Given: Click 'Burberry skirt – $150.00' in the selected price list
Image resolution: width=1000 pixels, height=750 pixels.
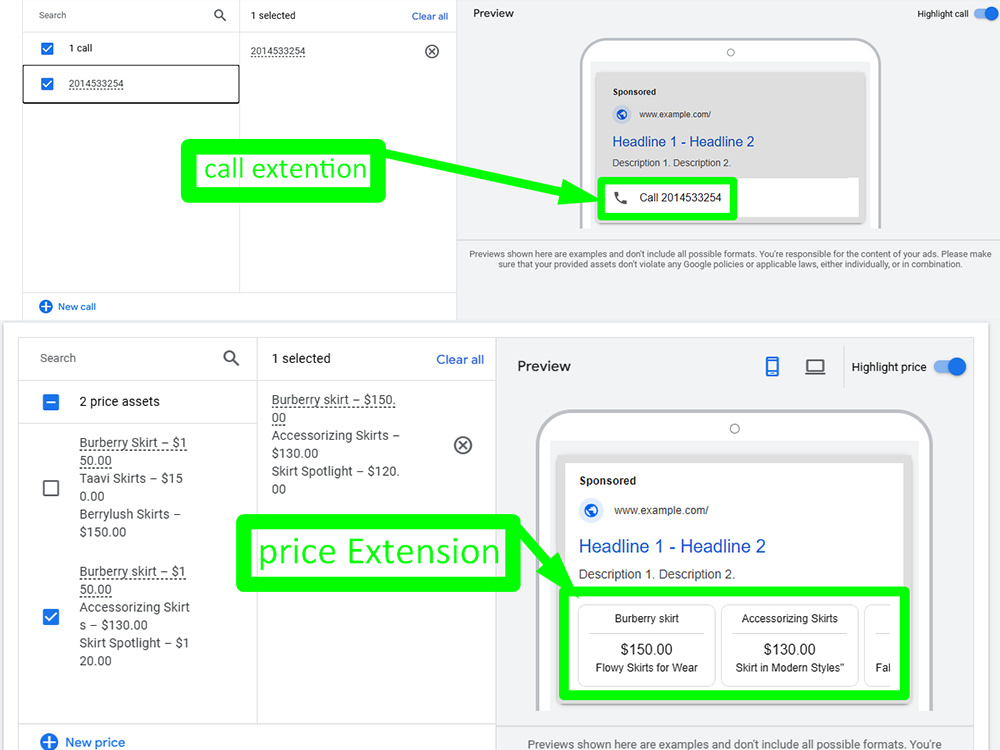Looking at the screenshot, I should [x=333, y=408].
